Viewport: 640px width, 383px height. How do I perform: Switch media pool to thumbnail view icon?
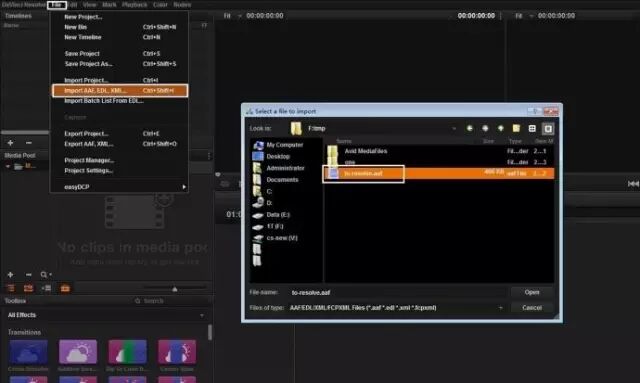pos(28,289)
